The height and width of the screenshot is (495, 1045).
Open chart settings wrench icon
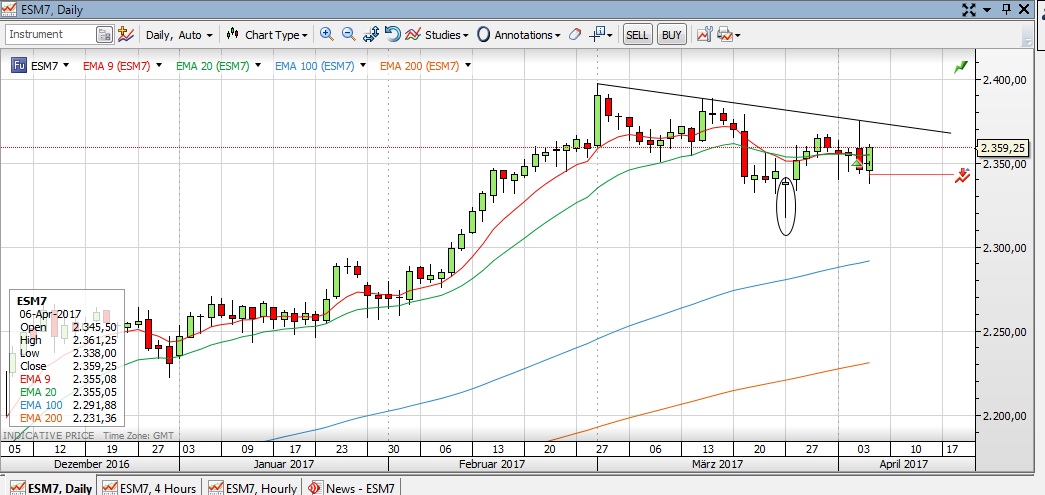pos(704,35)
